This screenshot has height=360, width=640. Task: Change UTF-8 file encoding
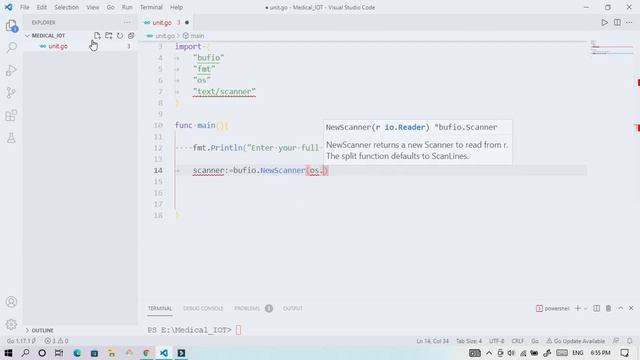(496, 341)
